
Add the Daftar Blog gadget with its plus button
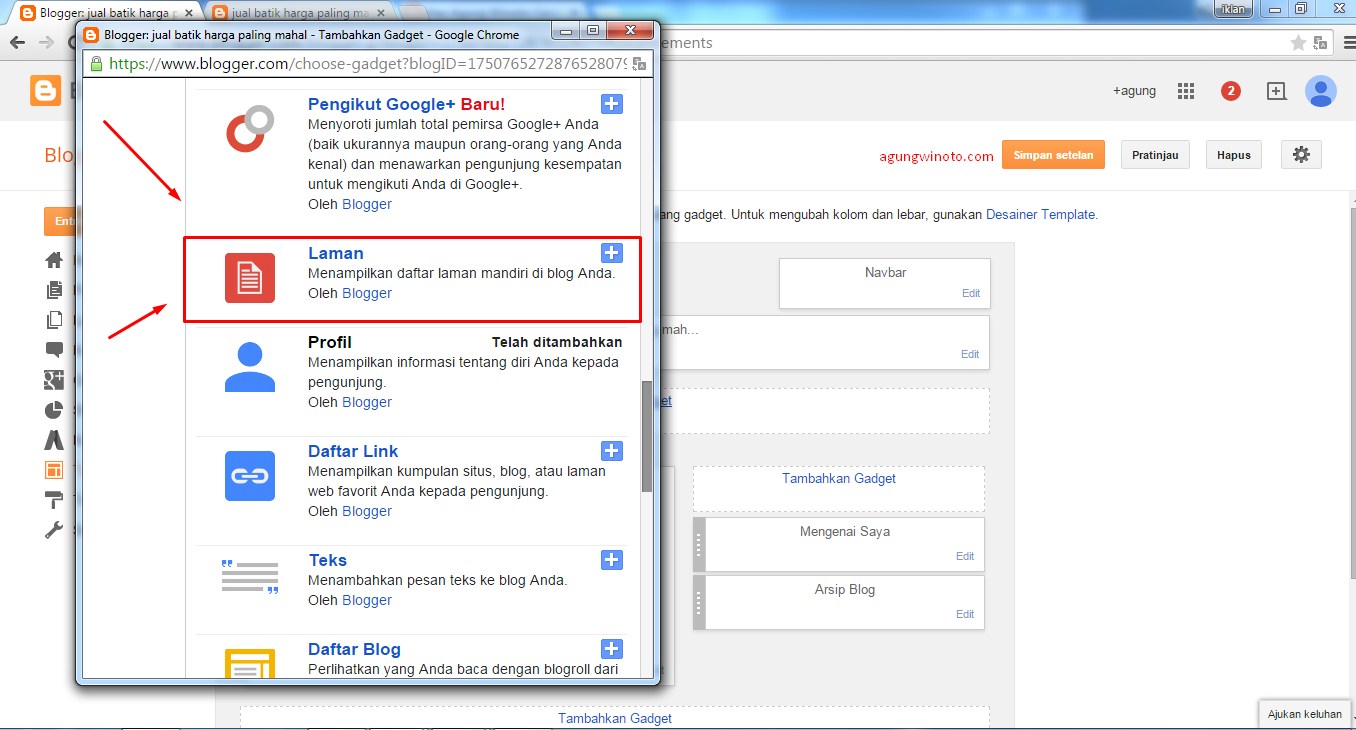click(x=612, y=649)
